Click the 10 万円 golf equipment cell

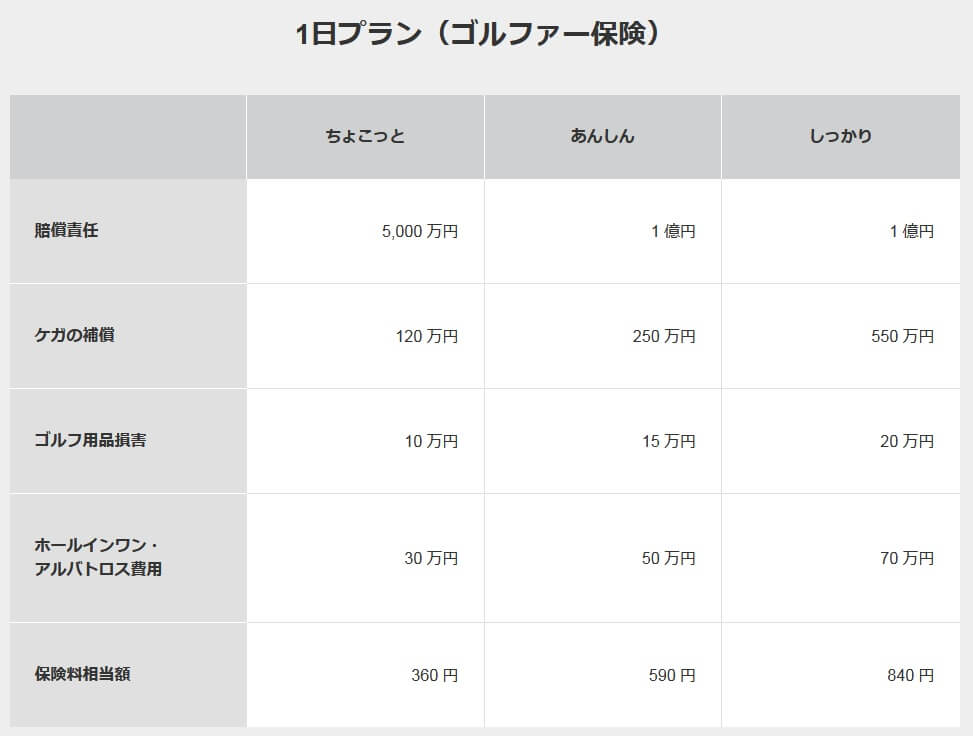tap(431, 441)
